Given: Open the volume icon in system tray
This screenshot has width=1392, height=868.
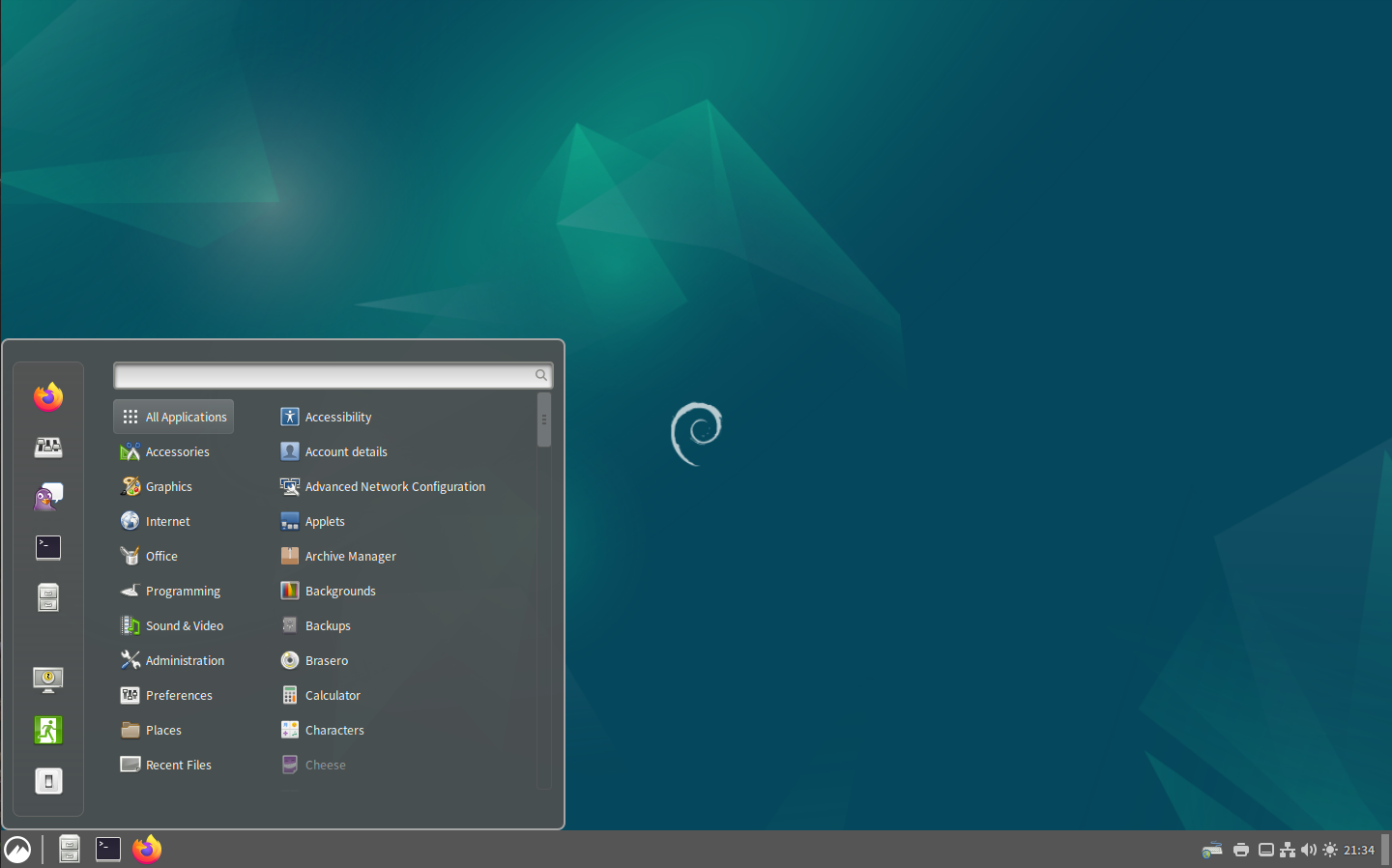Looking at the screenshot, I should click(1309, 850).
